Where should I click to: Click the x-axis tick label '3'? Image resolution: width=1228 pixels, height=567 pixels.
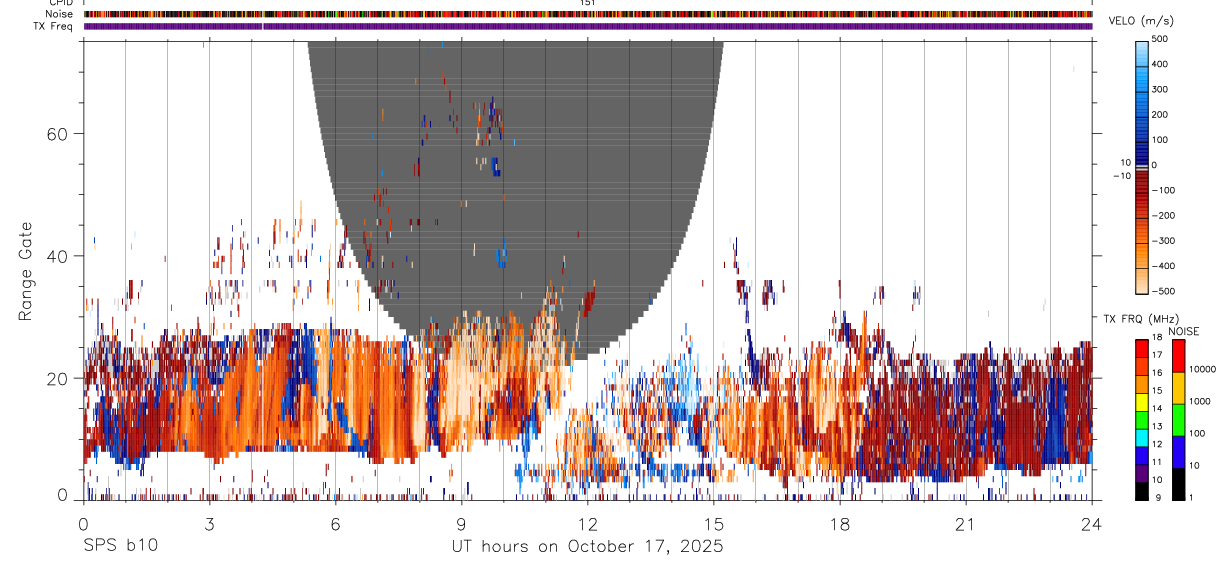209,524
